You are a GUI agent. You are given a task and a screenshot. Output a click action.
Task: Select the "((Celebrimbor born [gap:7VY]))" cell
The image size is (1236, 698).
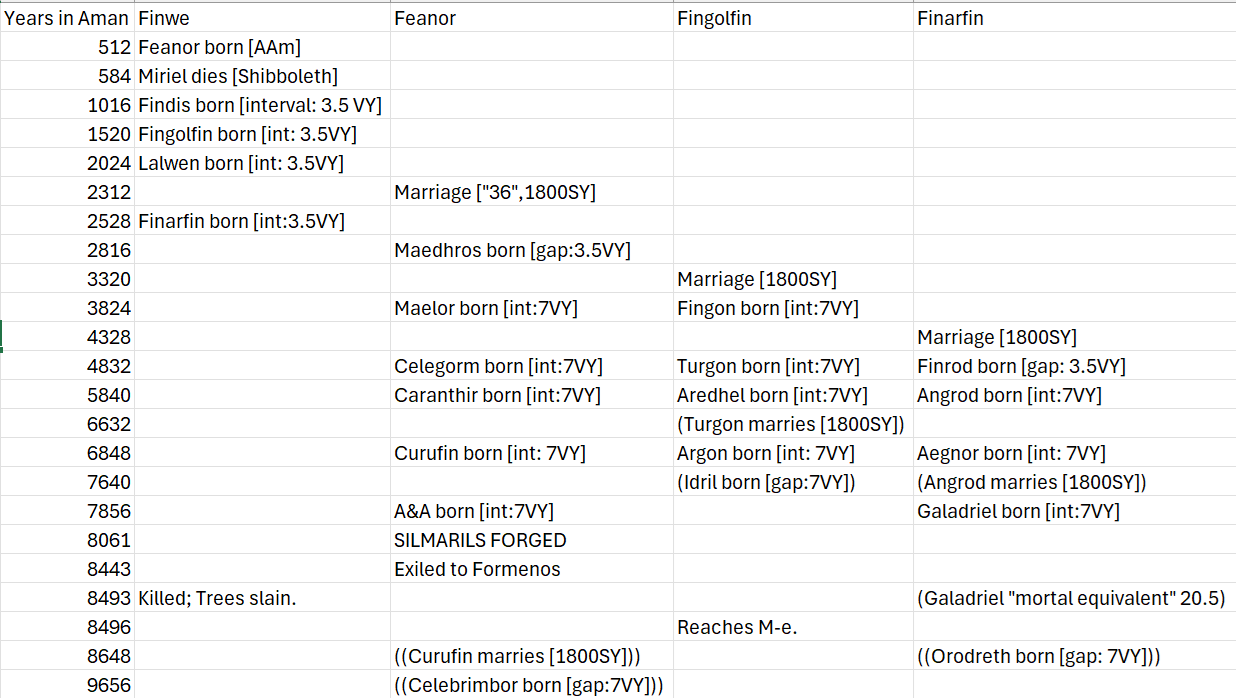pyautogui.click(x=529, y=685)
